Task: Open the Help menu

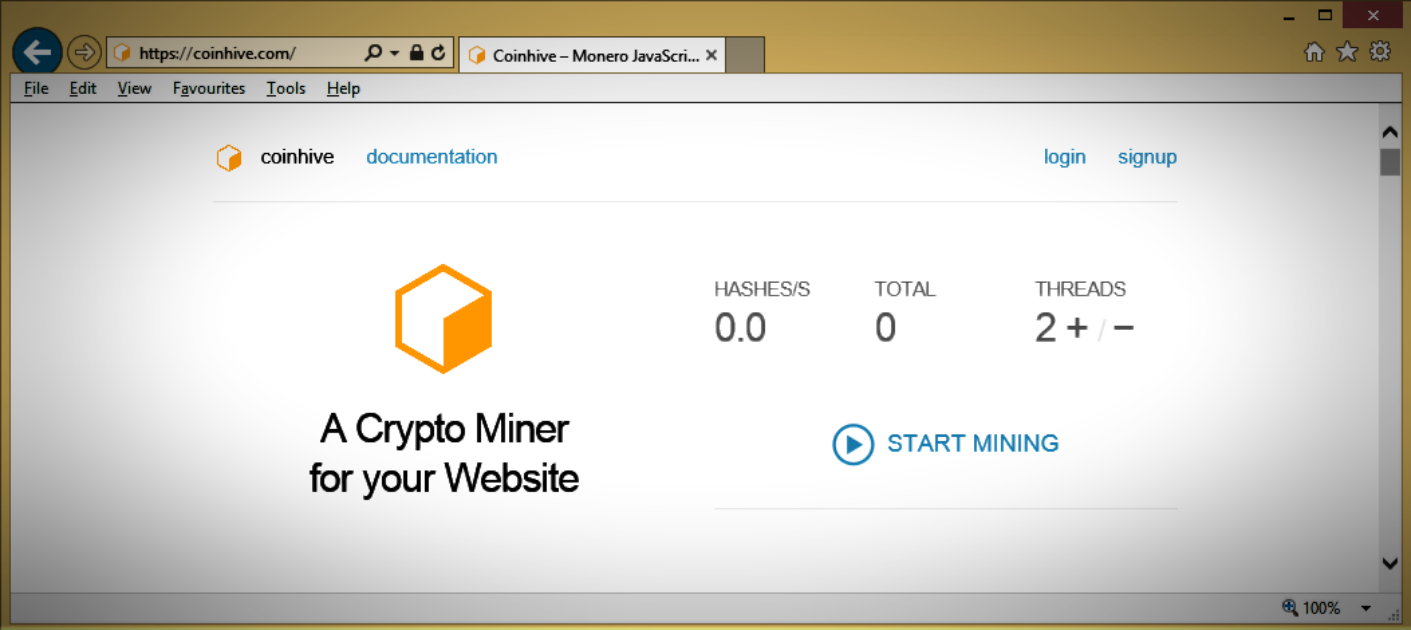Action: coord(343,89)
